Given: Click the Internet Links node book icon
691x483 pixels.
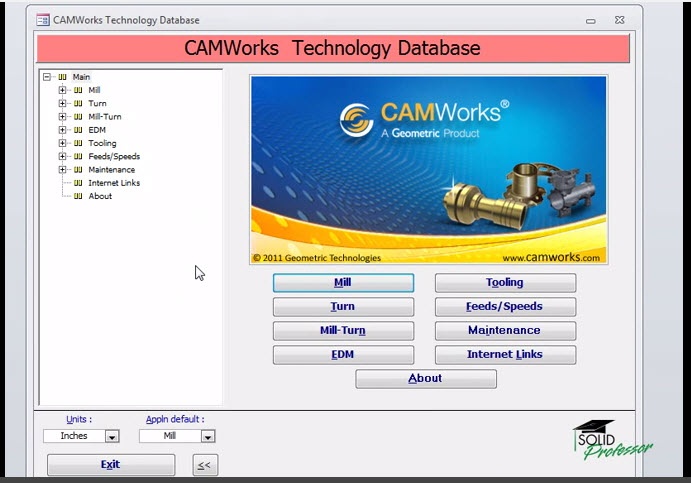Looking at the screenshot, I should [x=78, y=183].
